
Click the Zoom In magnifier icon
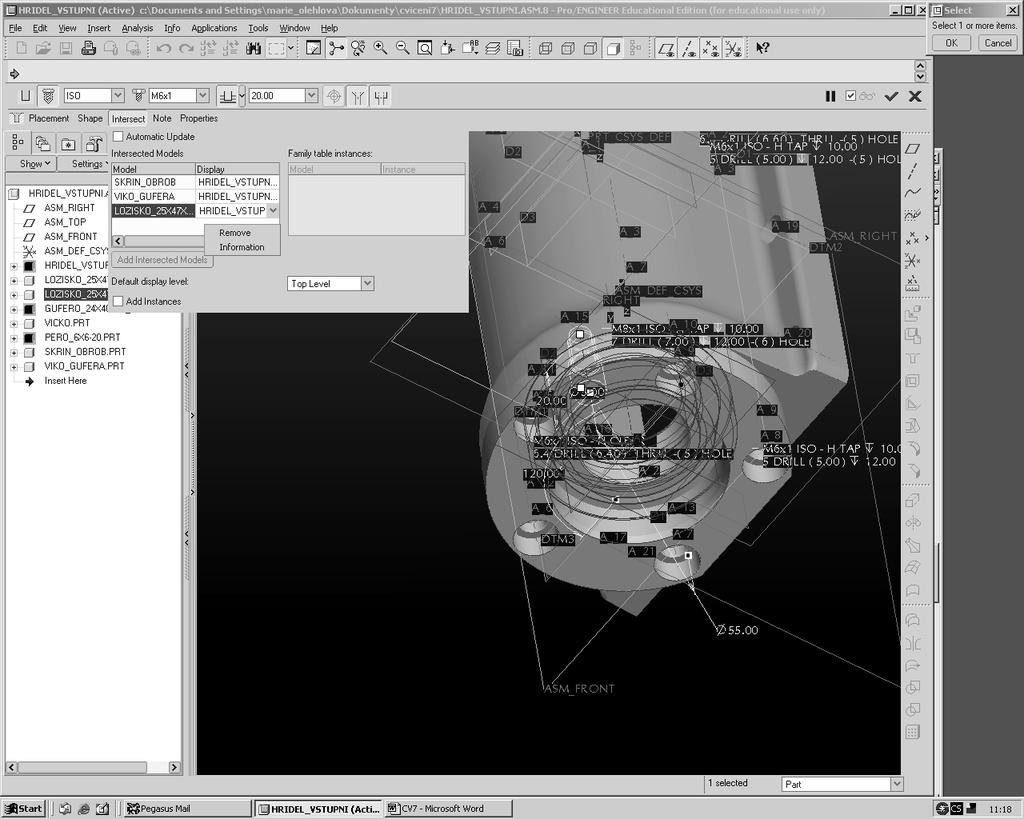[380, 48]
